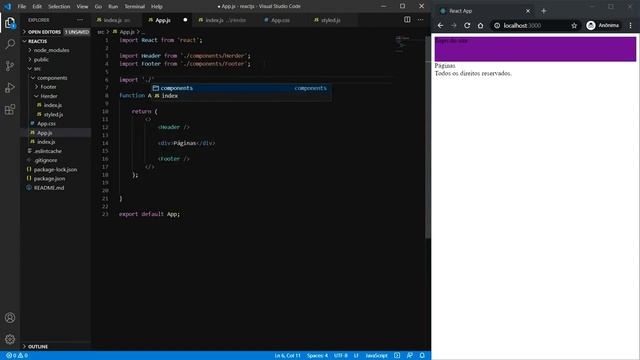Viewport: 640px width, 360px height.
Task: Close the React App browser tab
Action: 528,11
